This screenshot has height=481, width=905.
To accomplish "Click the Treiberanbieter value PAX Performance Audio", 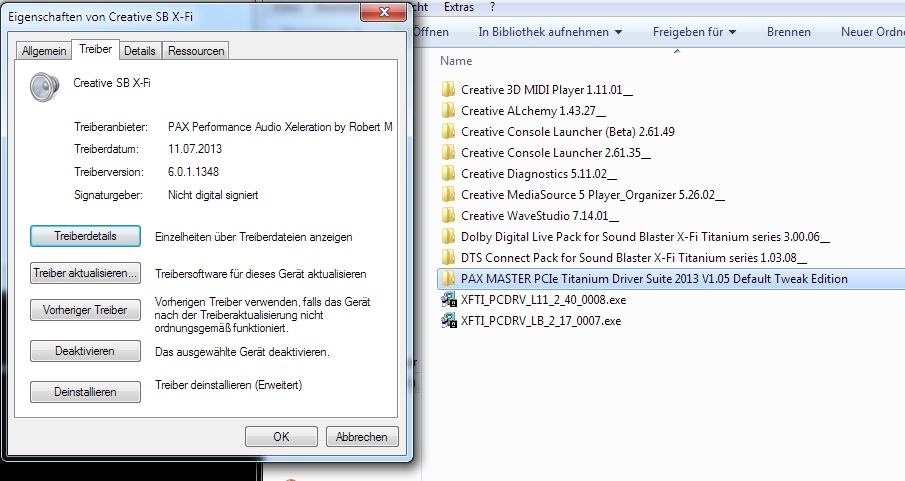I will pos(280,126).
